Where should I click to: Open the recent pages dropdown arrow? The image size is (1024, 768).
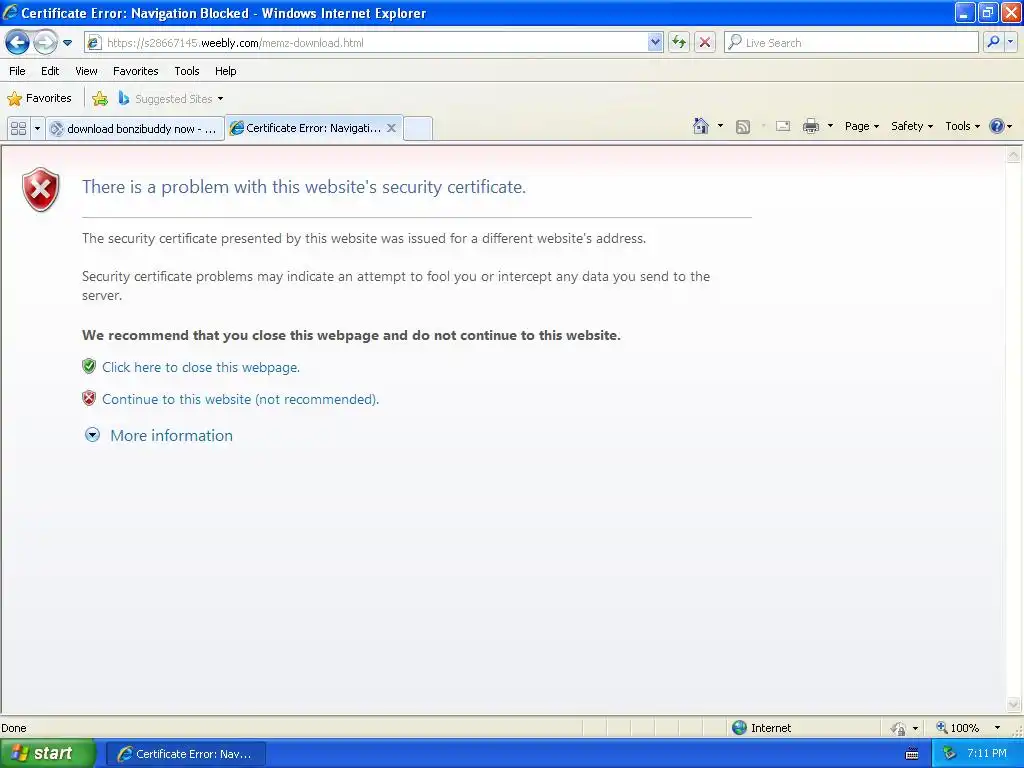coord(67,43)
